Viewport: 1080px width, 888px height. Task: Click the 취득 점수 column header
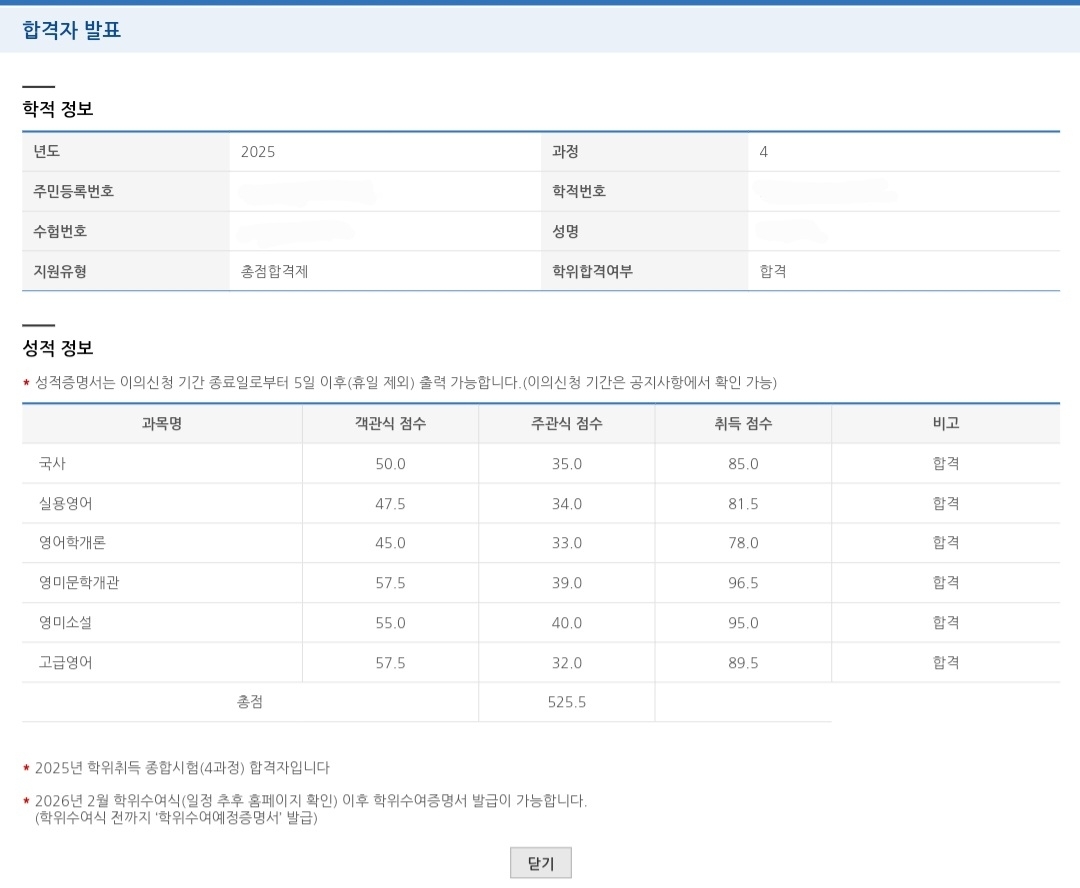[743, 423]
